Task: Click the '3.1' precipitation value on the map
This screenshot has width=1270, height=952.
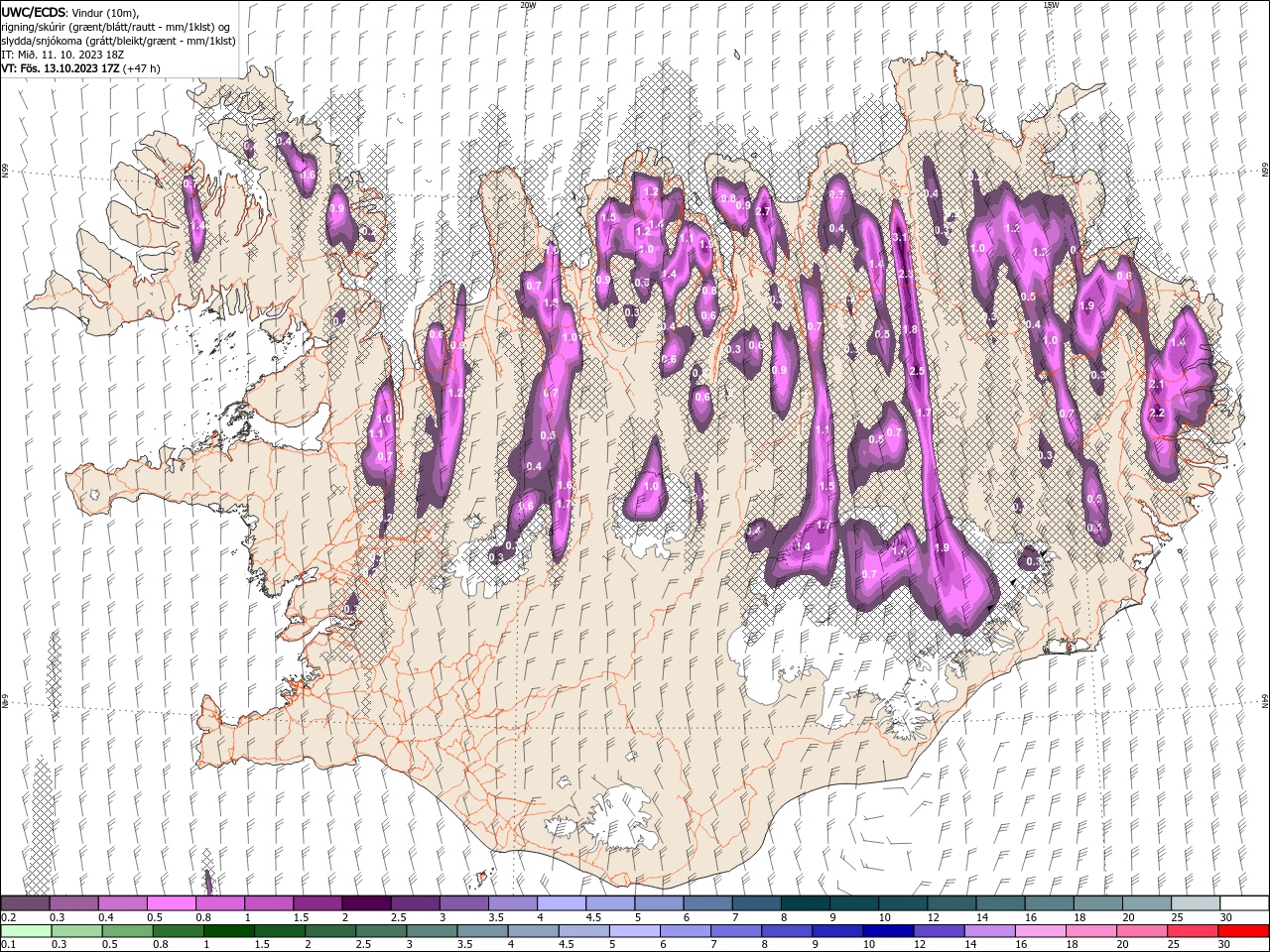Action: pos(900,238)
